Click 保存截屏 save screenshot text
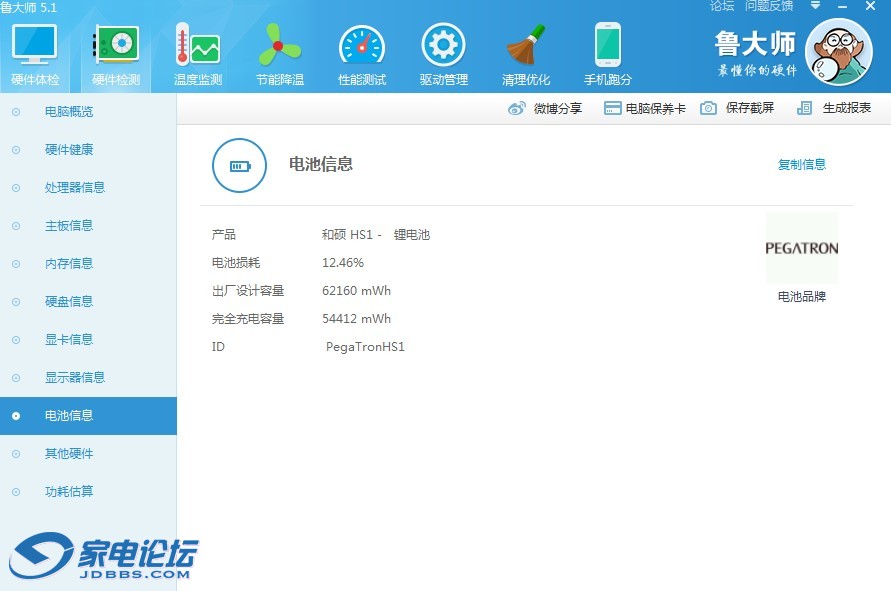Image resolution: width=891 pixels, height=591 pixels. pos(750,108)
